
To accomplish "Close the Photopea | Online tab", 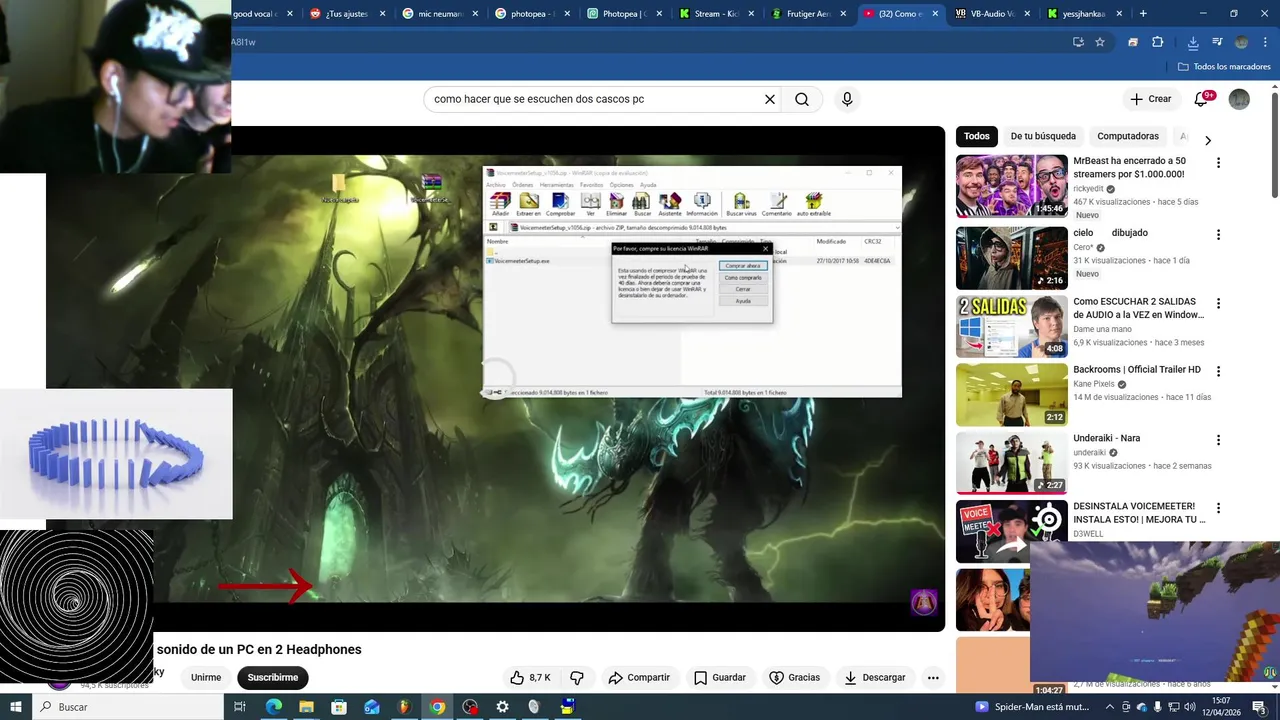I will [659, 14].
